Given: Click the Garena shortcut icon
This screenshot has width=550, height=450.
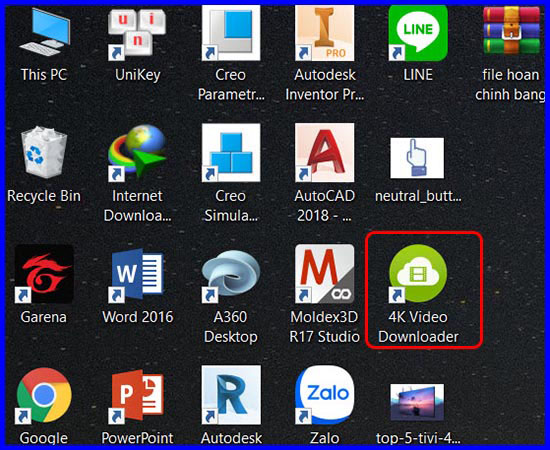Looking at the screenshot, I should click(44, 274).
